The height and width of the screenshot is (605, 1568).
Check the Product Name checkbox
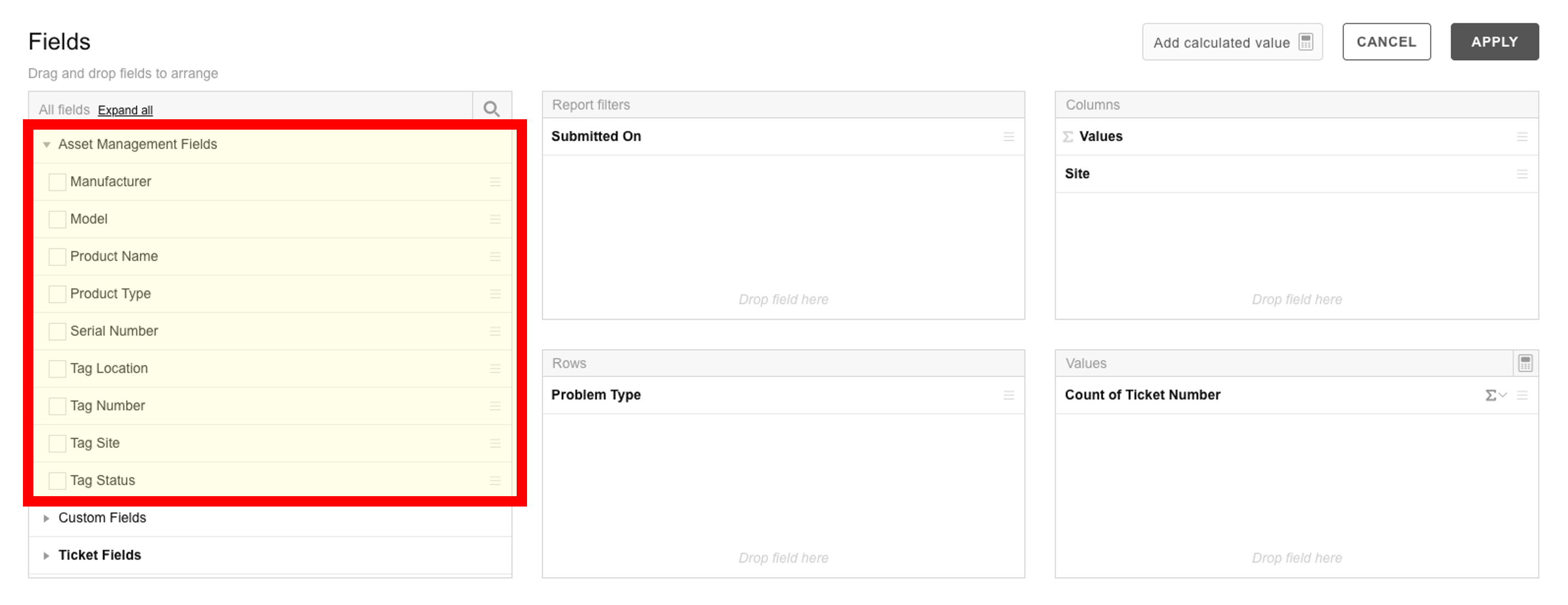click(57, 257)
